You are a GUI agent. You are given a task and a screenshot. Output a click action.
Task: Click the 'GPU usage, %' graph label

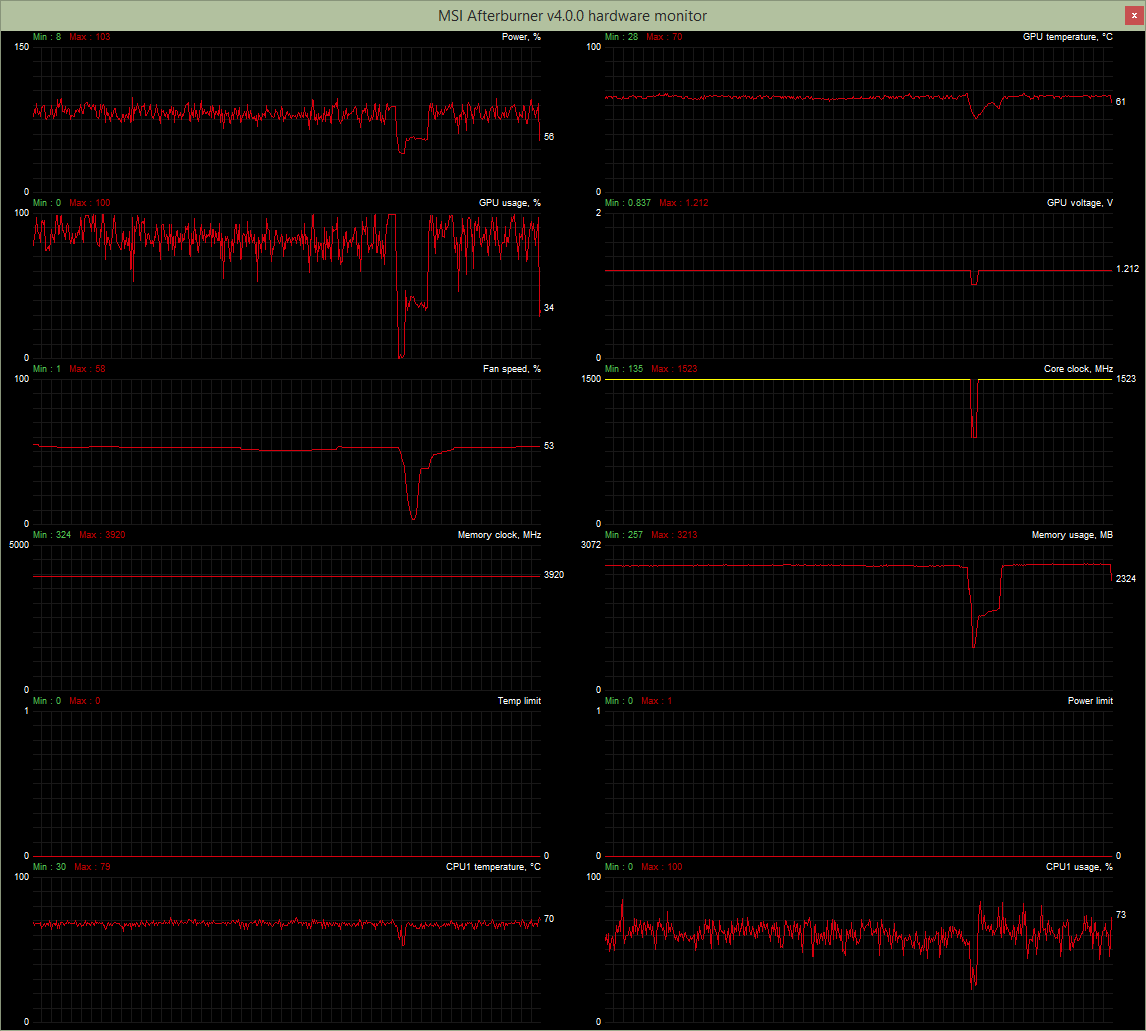pyautogui.click(x=509, y=202)
